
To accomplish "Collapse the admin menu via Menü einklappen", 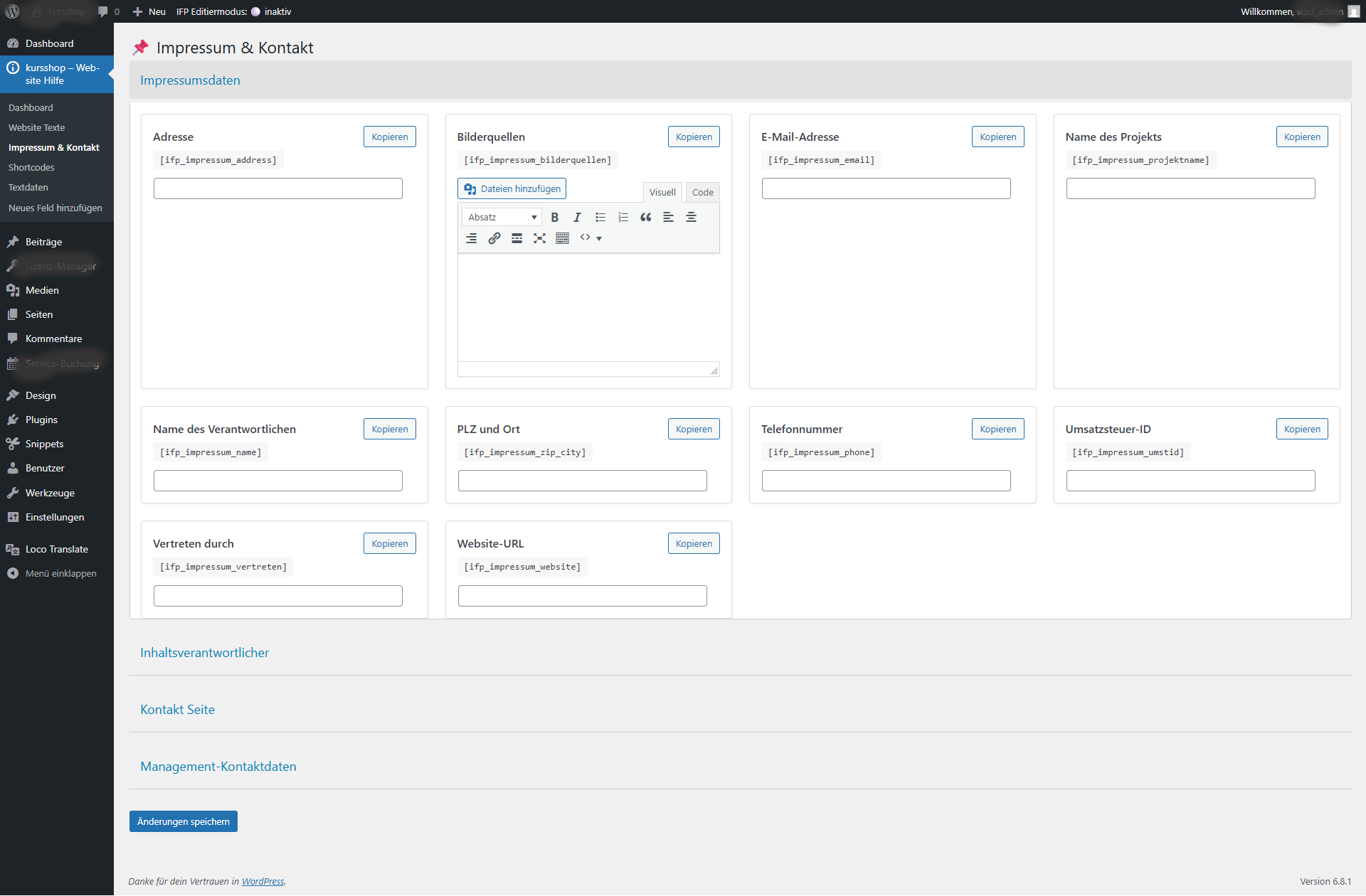I will pos(60,573).
